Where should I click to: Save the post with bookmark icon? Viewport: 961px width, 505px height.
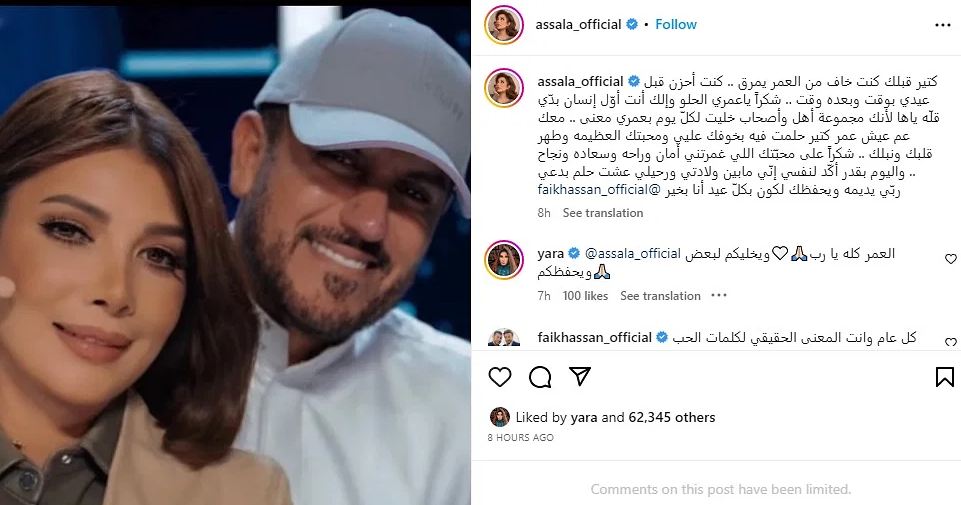click(x=944, y=377)
